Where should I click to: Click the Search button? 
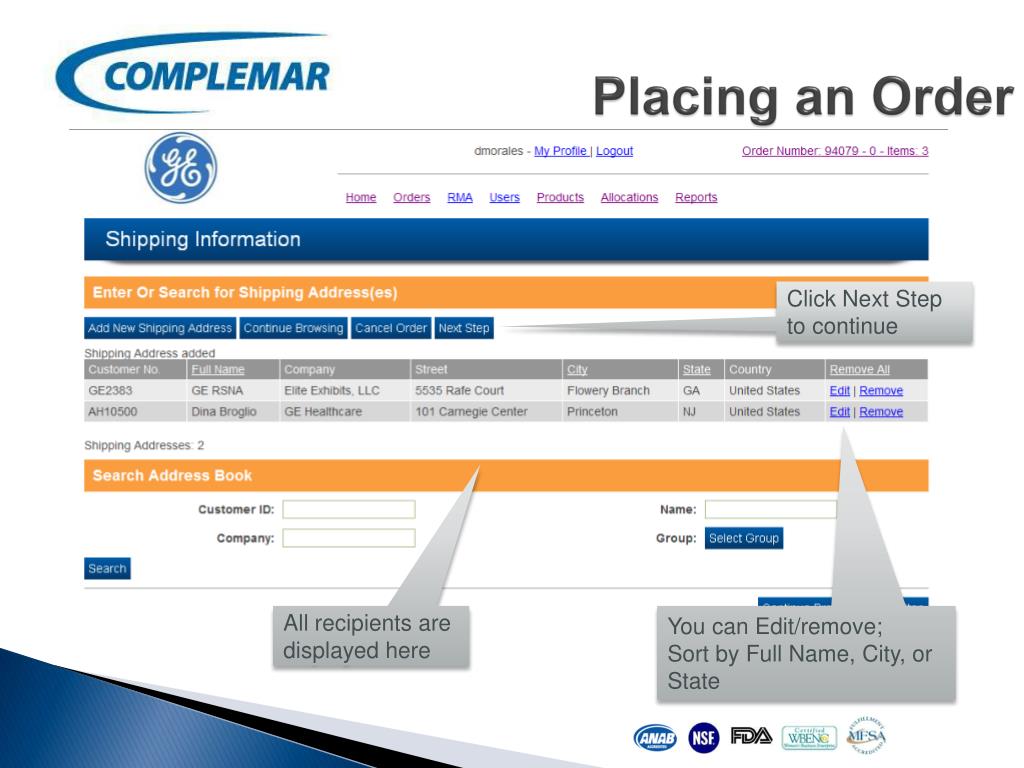(x=107, y=568)
